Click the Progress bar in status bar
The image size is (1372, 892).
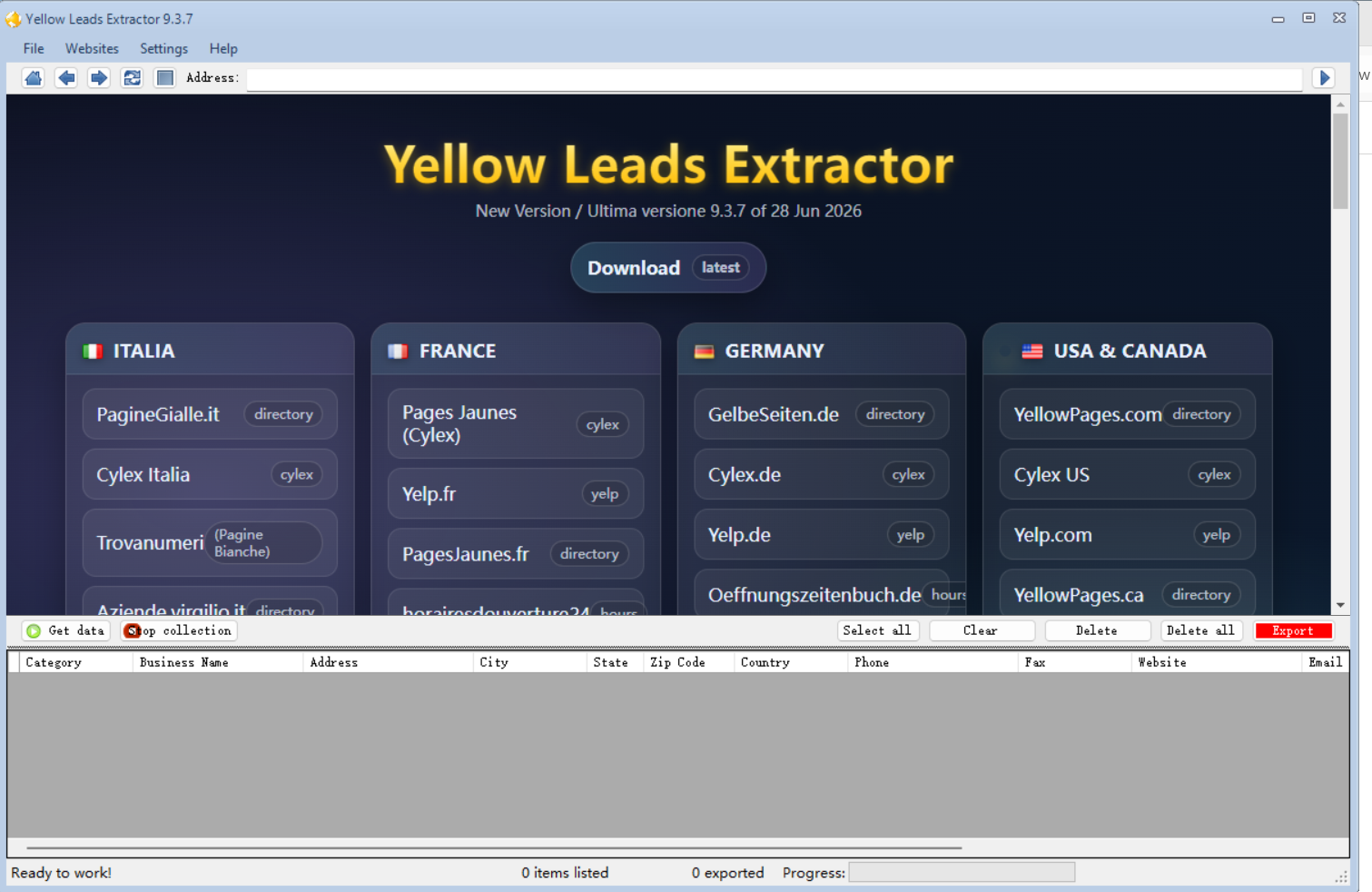(x=962, y=873)
